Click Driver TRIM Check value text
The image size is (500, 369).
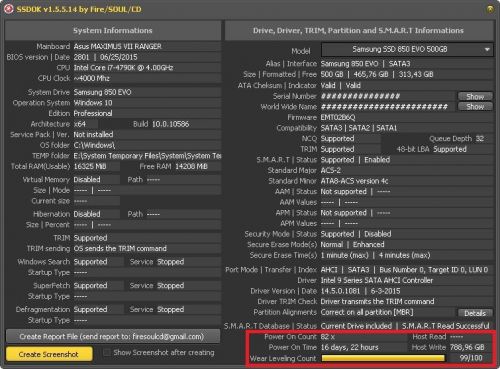click(377, 302)
